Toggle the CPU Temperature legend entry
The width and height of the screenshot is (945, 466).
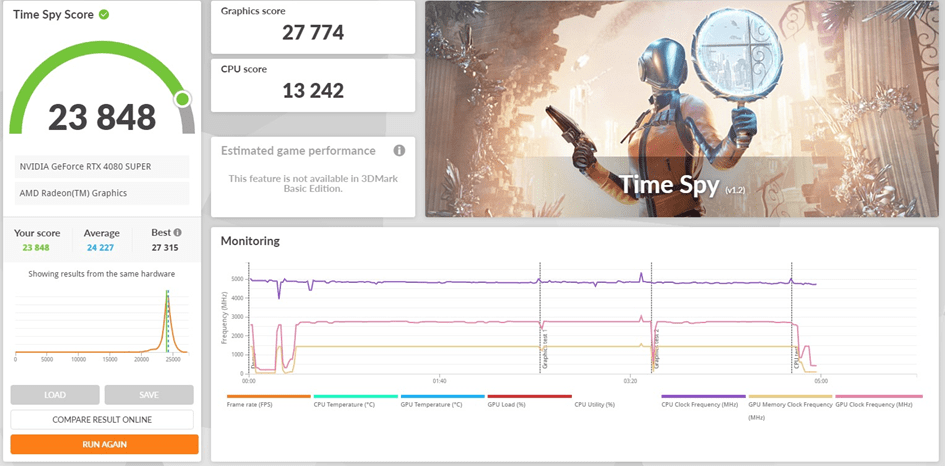[x=355, y=401]
